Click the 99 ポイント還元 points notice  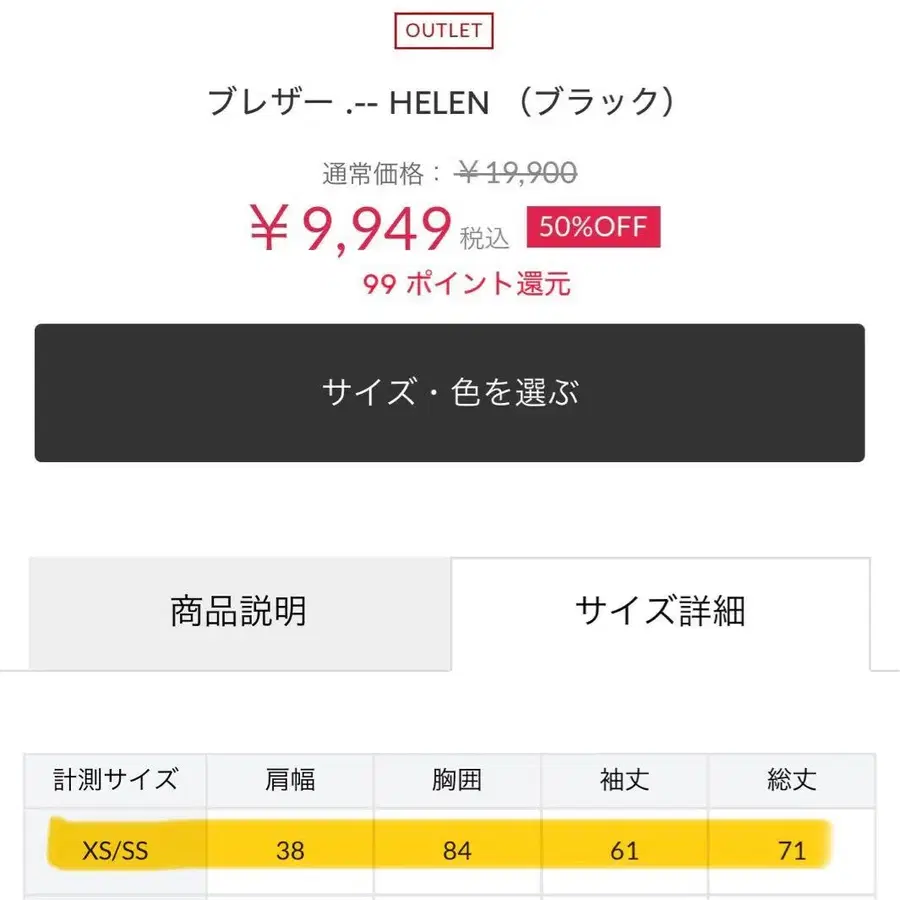click(466, 285)
